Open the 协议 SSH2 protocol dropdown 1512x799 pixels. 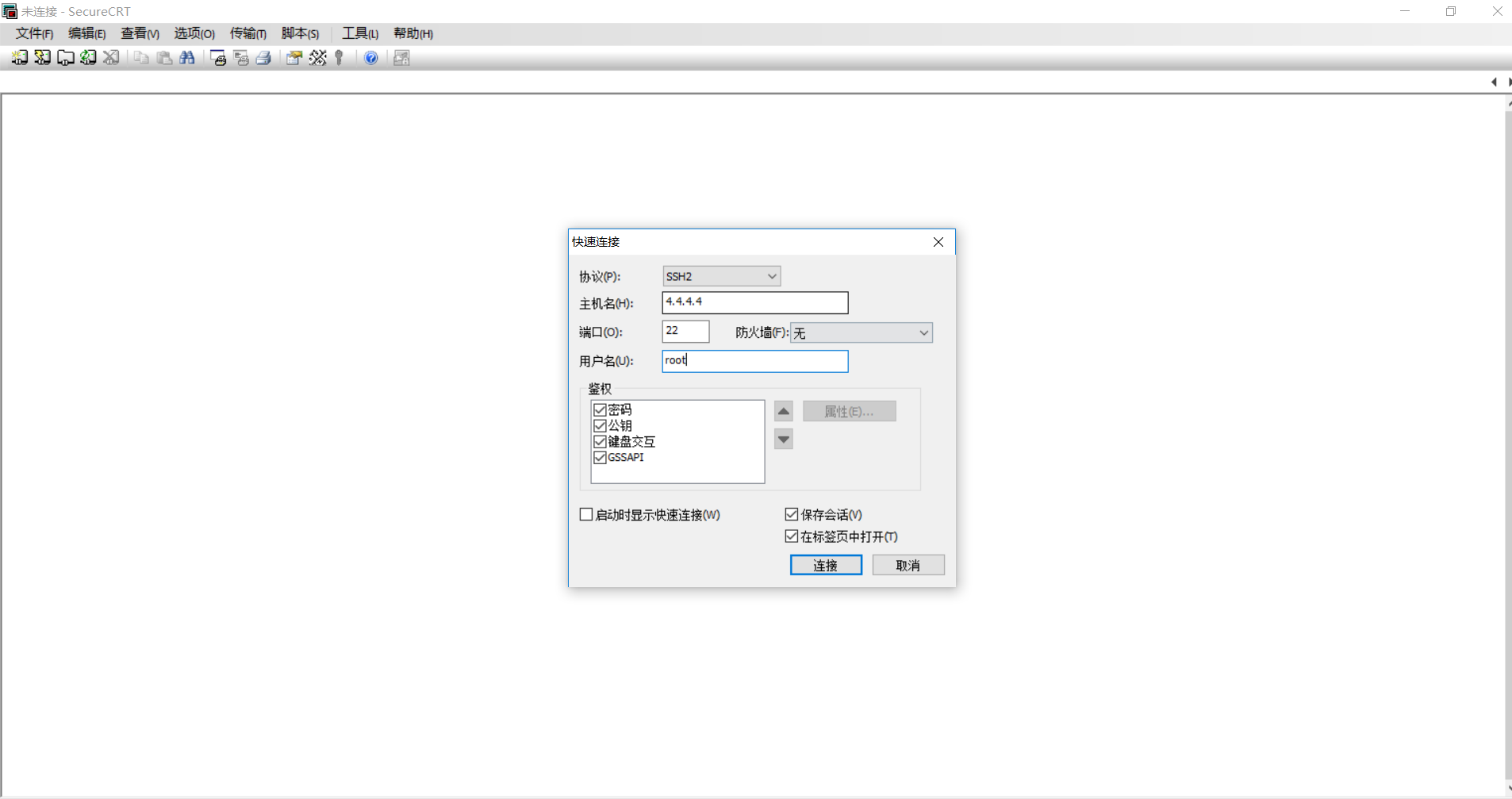722,276
